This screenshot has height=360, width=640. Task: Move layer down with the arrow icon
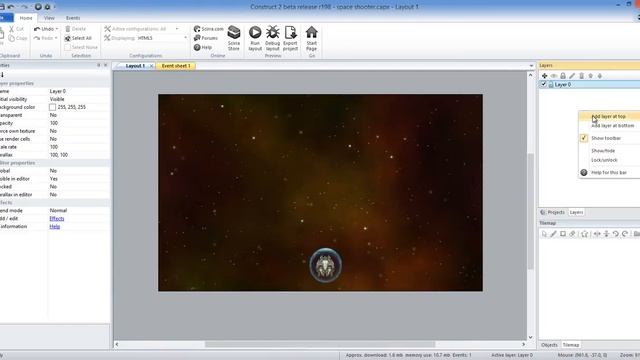(x=600, y=76)
